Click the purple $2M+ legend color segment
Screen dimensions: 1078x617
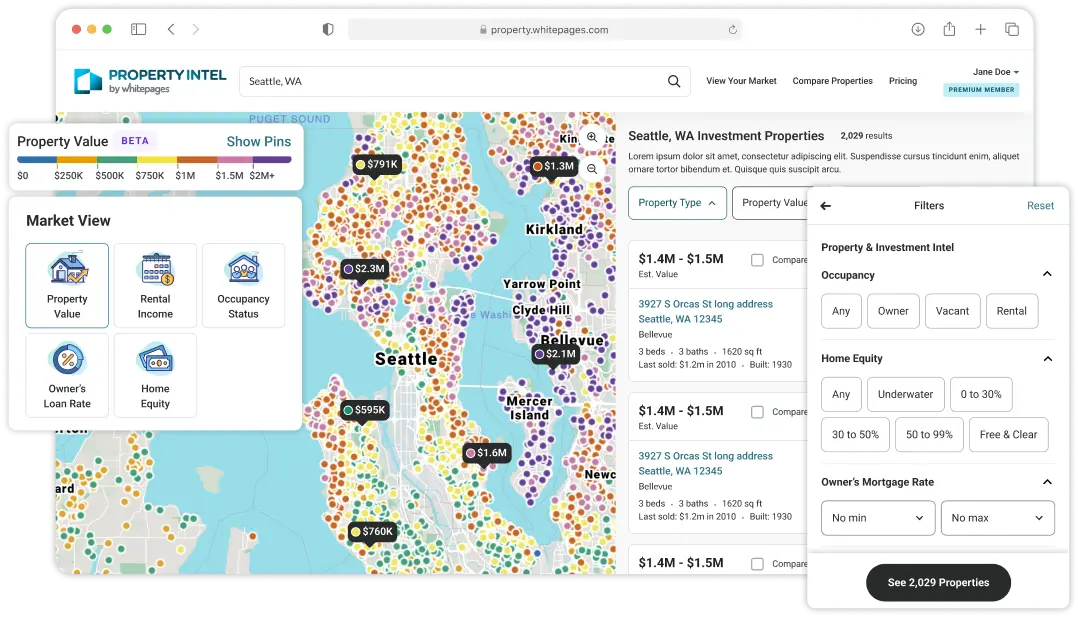(x=272, y=160)
